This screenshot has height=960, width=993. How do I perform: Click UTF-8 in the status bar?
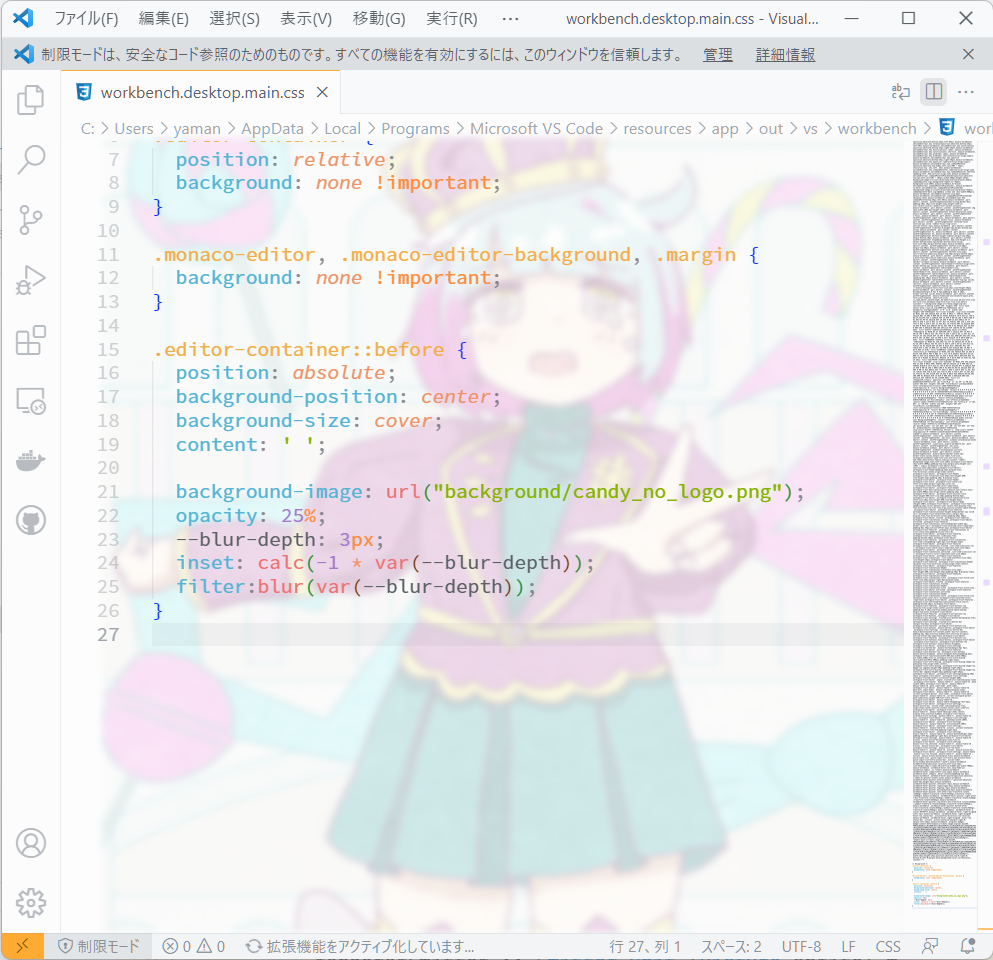(x=801, y=945)
